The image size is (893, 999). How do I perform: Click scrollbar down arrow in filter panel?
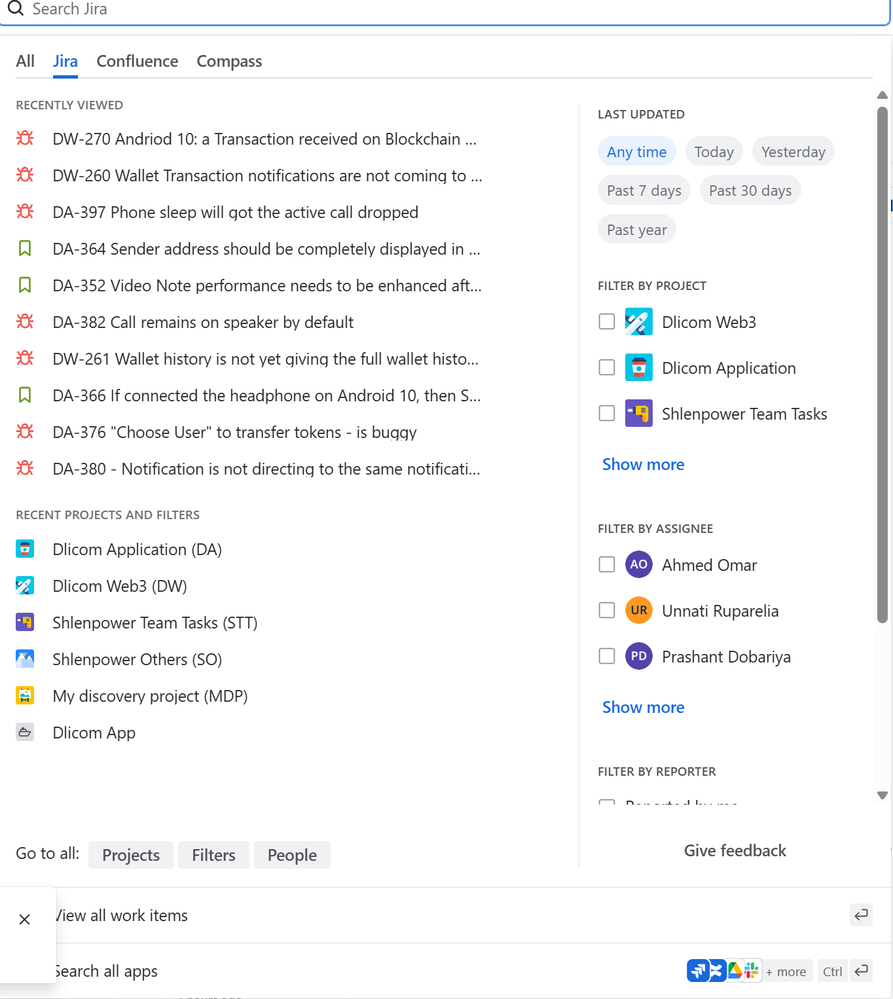click(882, 795)
